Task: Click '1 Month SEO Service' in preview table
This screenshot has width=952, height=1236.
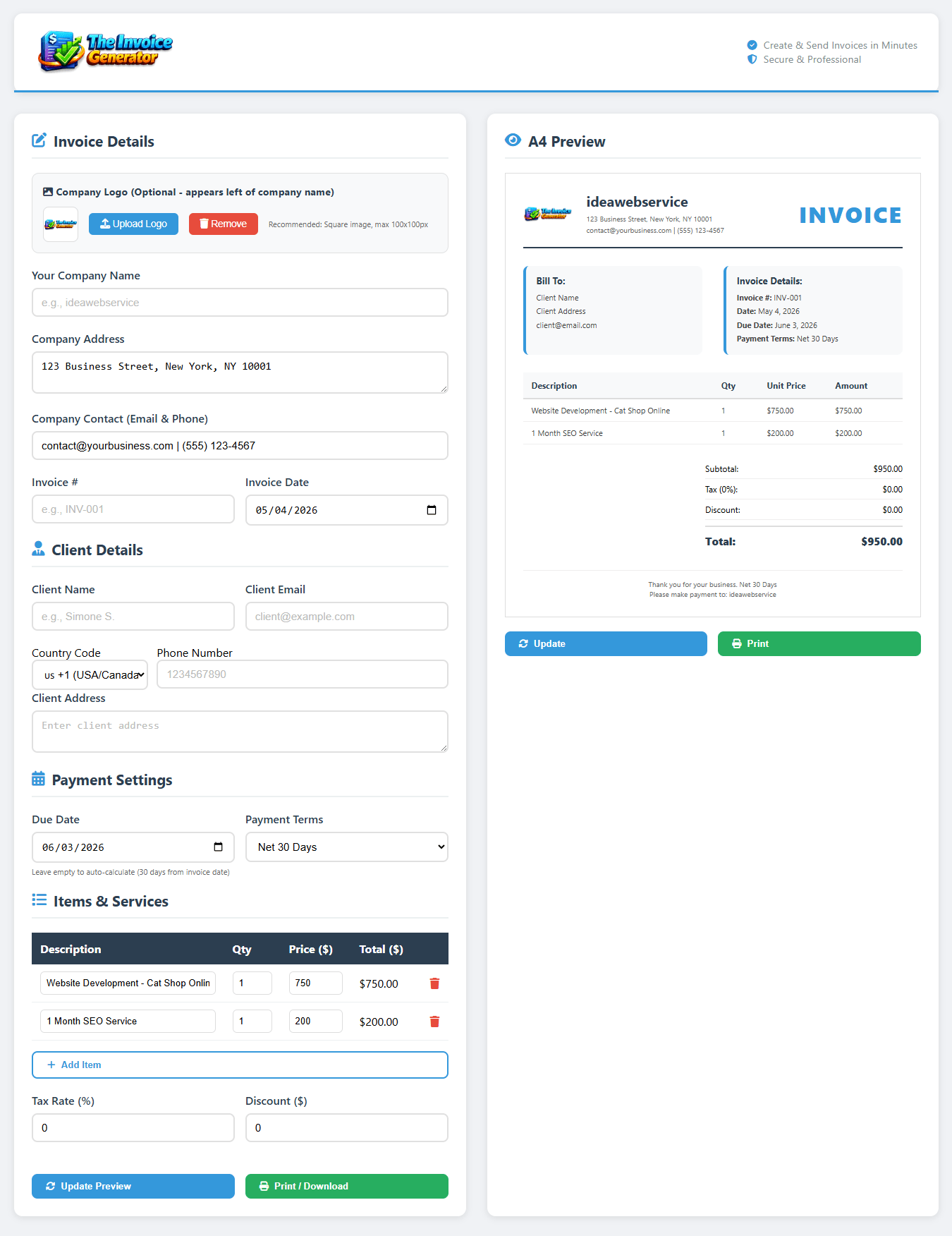Action: [x=567, y=433]
